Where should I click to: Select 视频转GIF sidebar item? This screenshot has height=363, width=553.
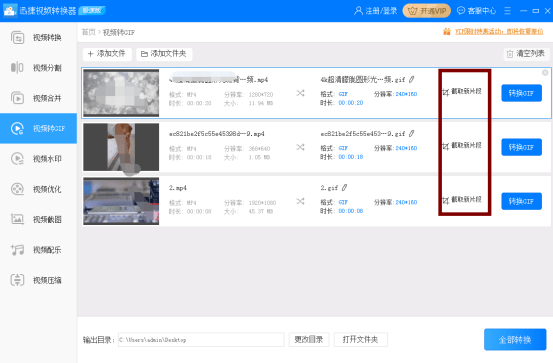38,128
